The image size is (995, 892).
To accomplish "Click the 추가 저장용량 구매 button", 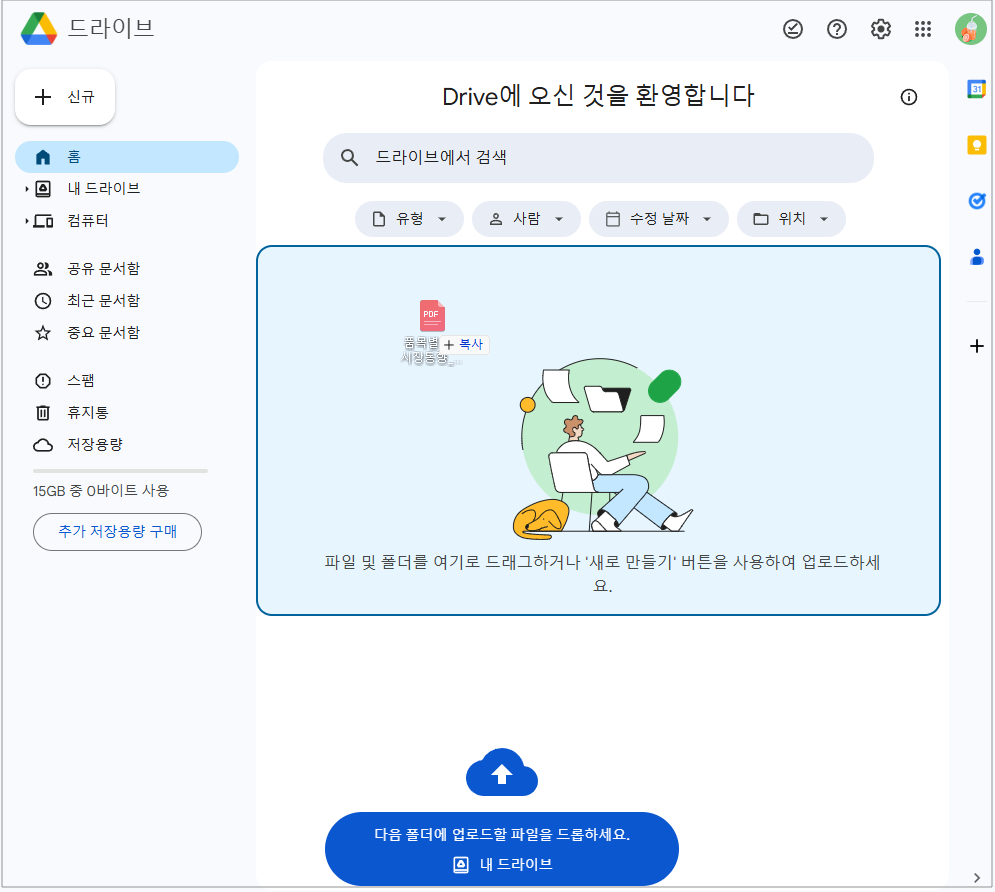I will point(117,532).
